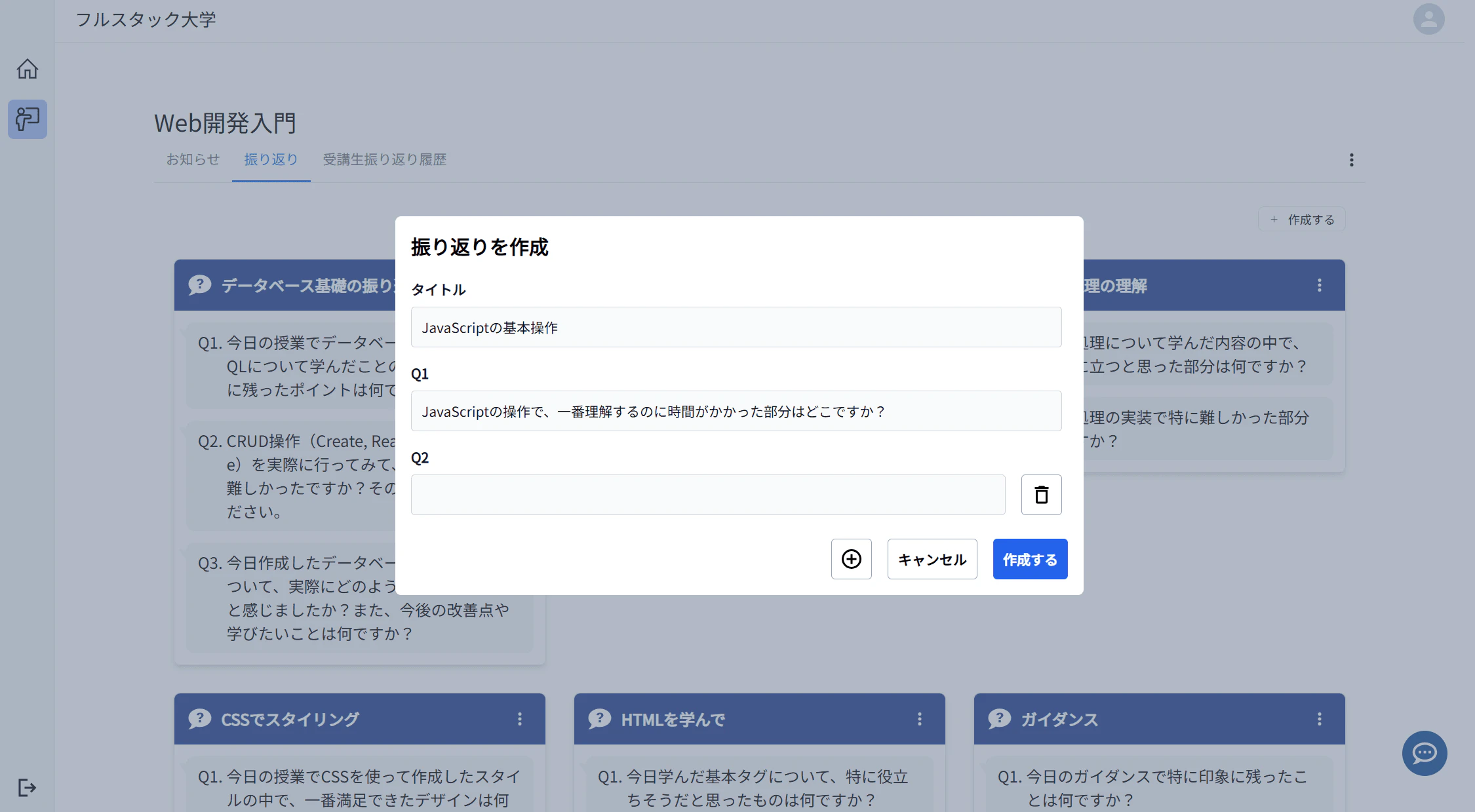Click question icon on データベース基礎 card

[199, 285]
